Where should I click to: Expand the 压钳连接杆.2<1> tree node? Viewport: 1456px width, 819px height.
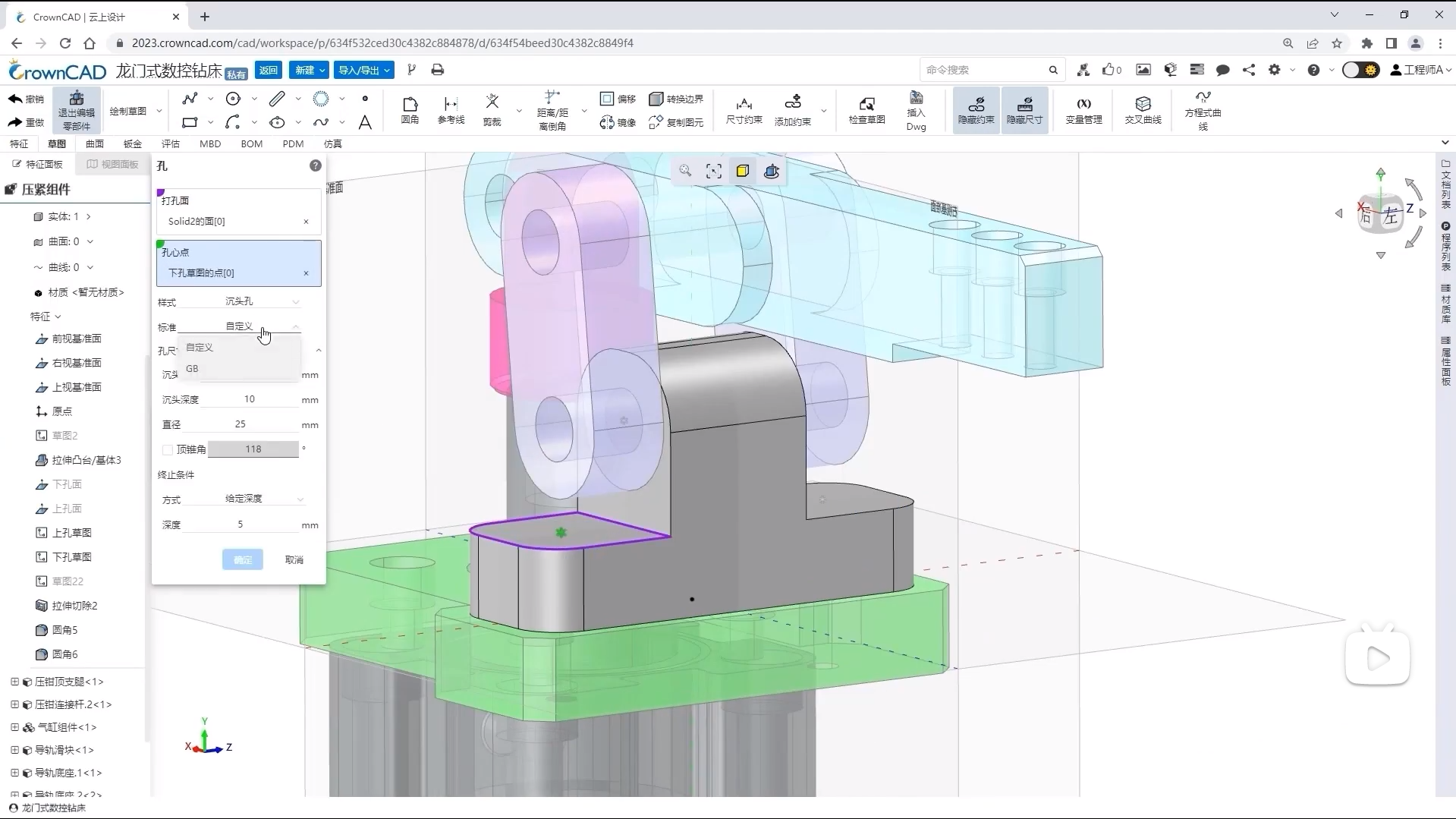(x=14, y=704)
